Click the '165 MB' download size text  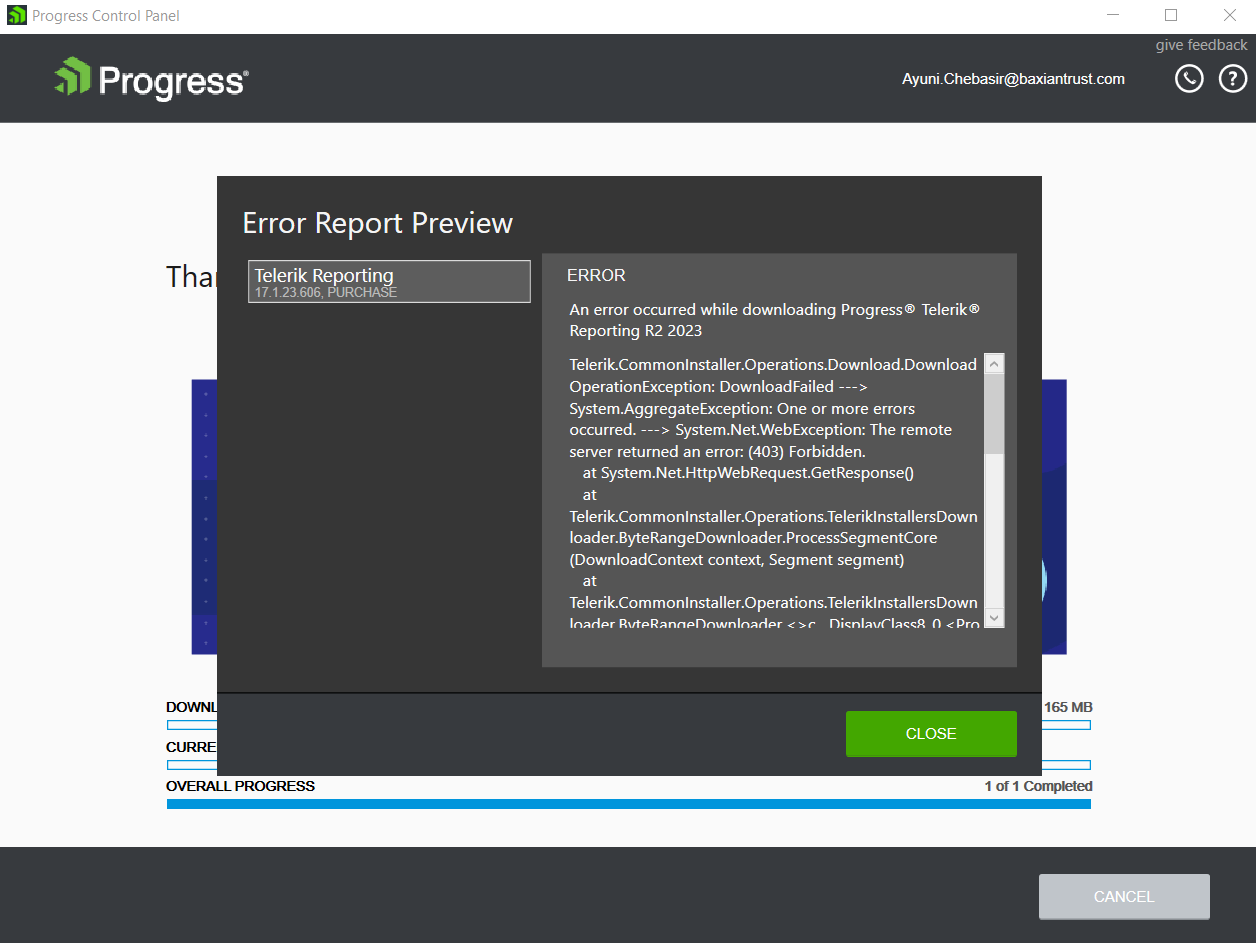coord(1068,707)
